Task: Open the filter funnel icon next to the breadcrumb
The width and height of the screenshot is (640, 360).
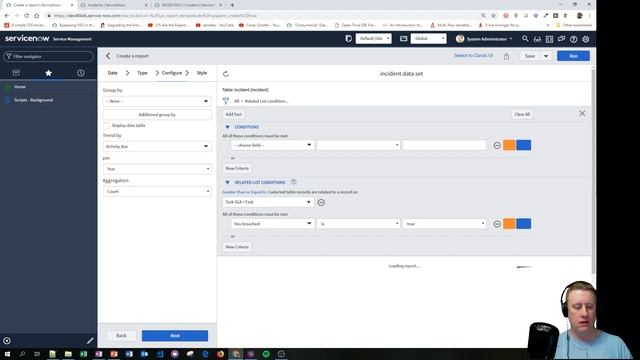Action: coord(226,101)
